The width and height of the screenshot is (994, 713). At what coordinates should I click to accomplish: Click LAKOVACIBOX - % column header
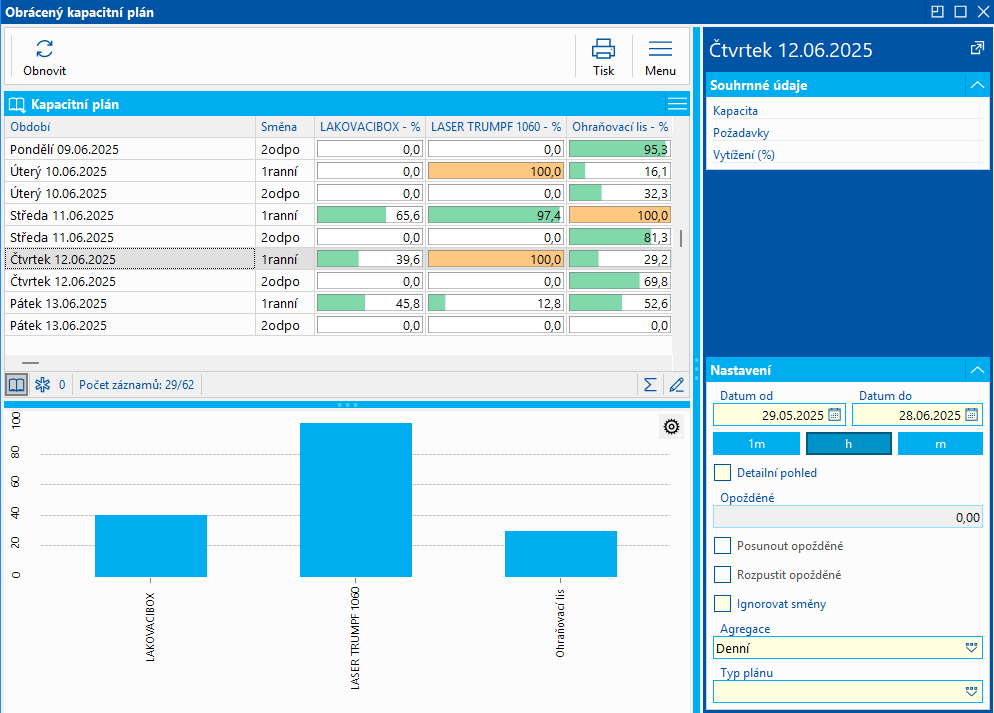pos(370,127)
